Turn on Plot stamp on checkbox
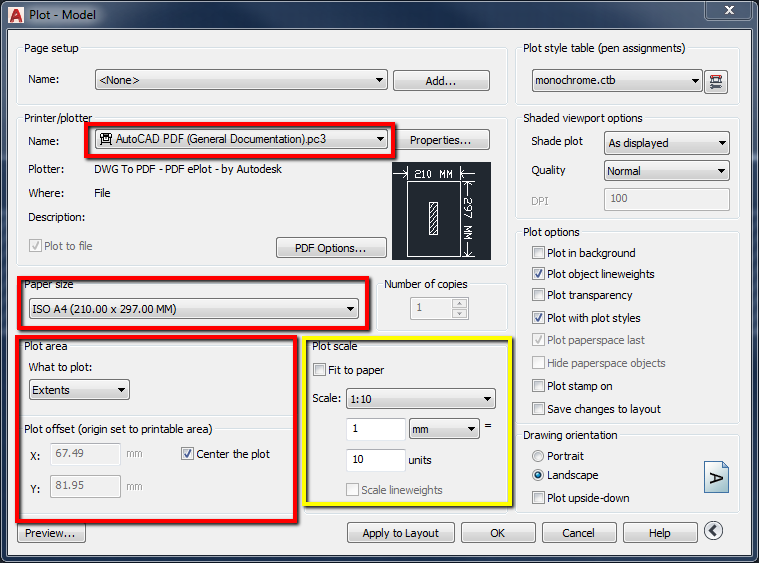759x563 pixels. click(x=538, y=386)
